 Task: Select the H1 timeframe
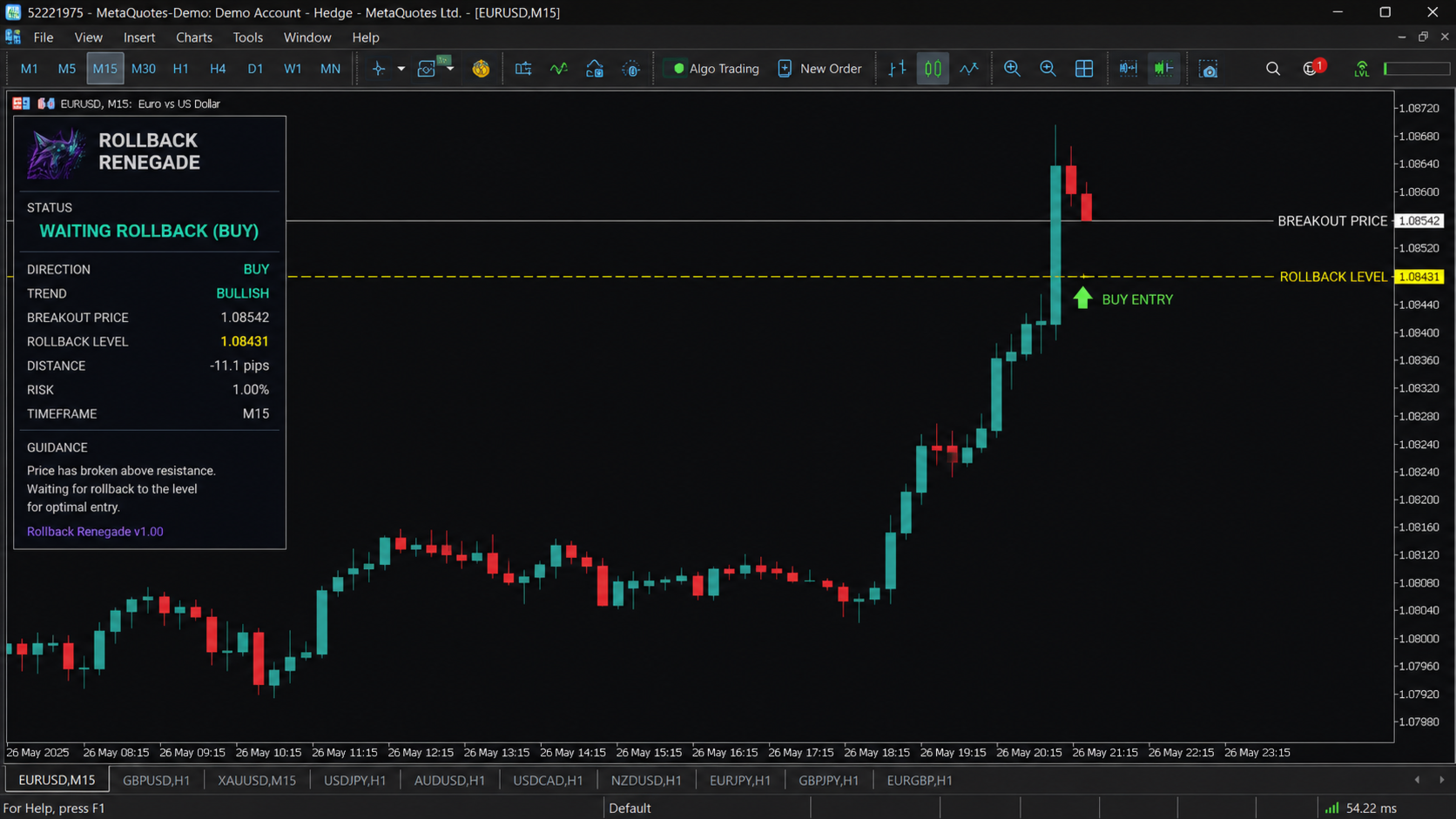pos(180,69)
